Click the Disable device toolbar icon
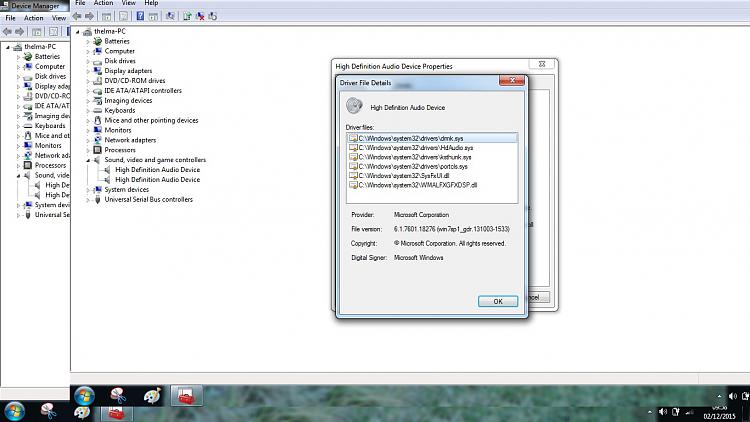 point(212,16)
